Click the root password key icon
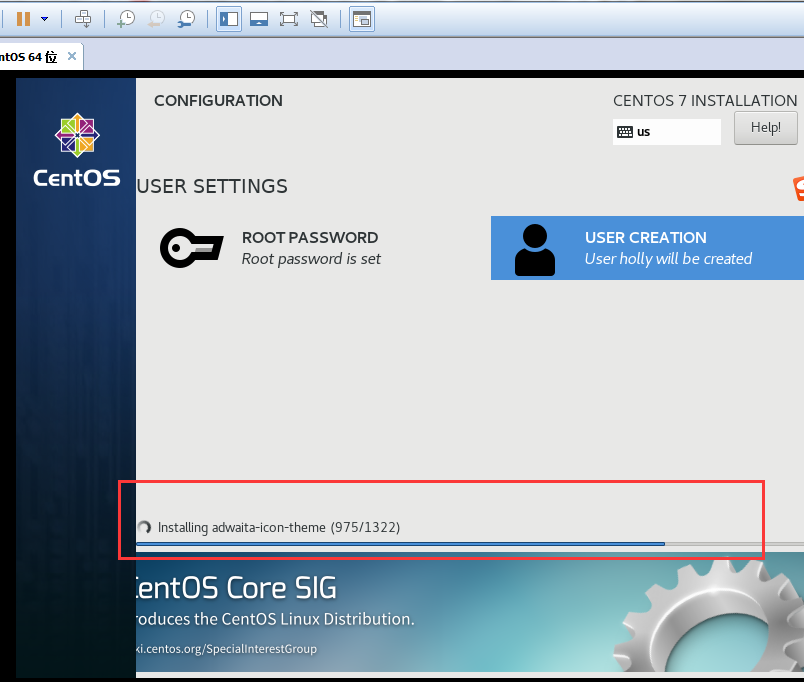The height and width of the screenshot is (682, 804). point(191,248)
